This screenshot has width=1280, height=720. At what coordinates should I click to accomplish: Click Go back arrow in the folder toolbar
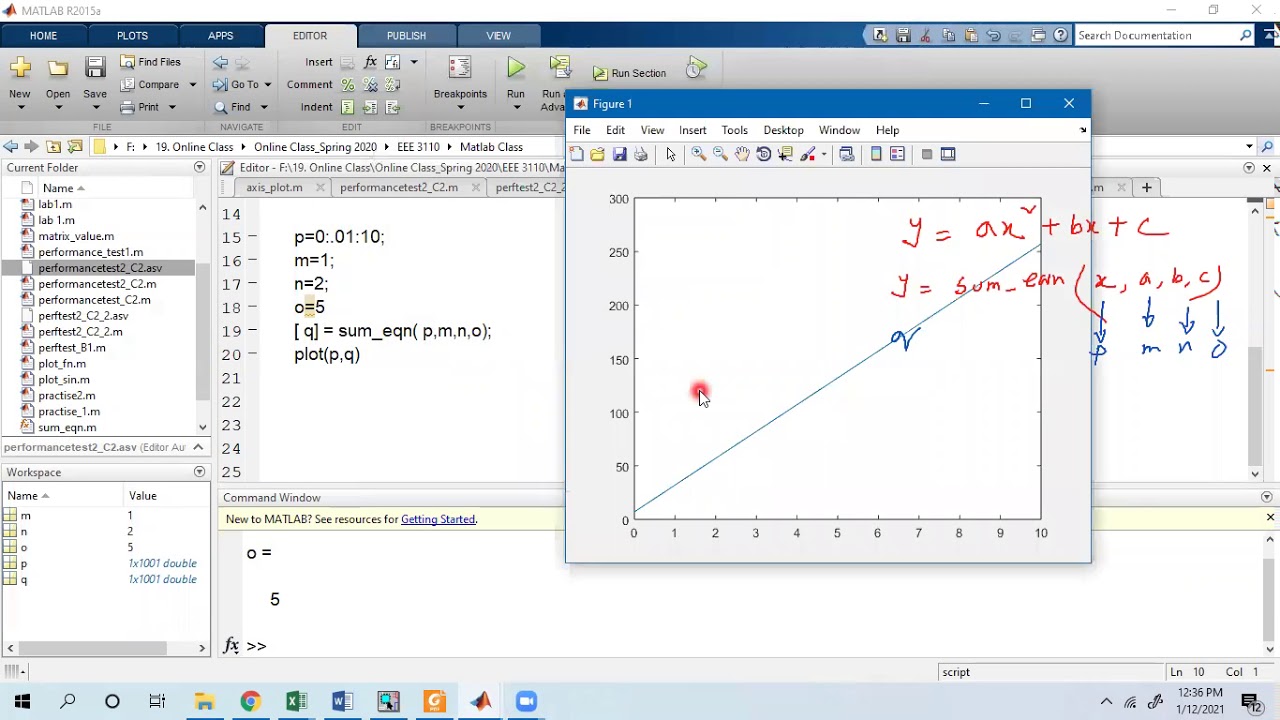pyautogui.click(x=10, y=146)
